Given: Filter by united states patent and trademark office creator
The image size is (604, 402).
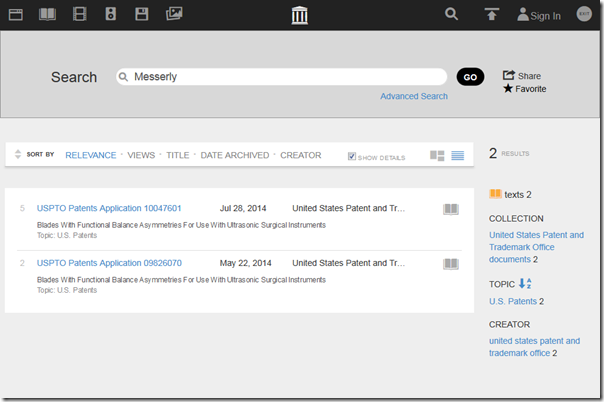Looking at the screenshot, I should (x=534, y=347).
